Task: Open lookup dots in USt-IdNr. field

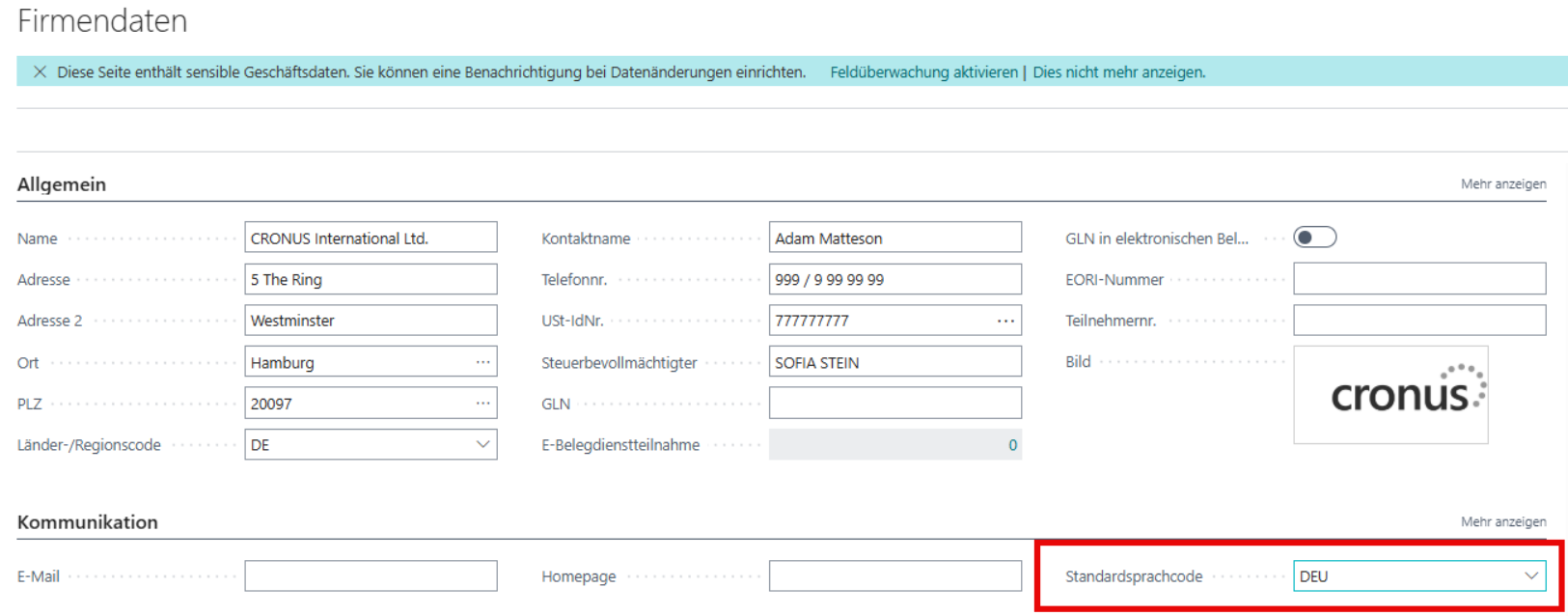Action: [1005, 321]
